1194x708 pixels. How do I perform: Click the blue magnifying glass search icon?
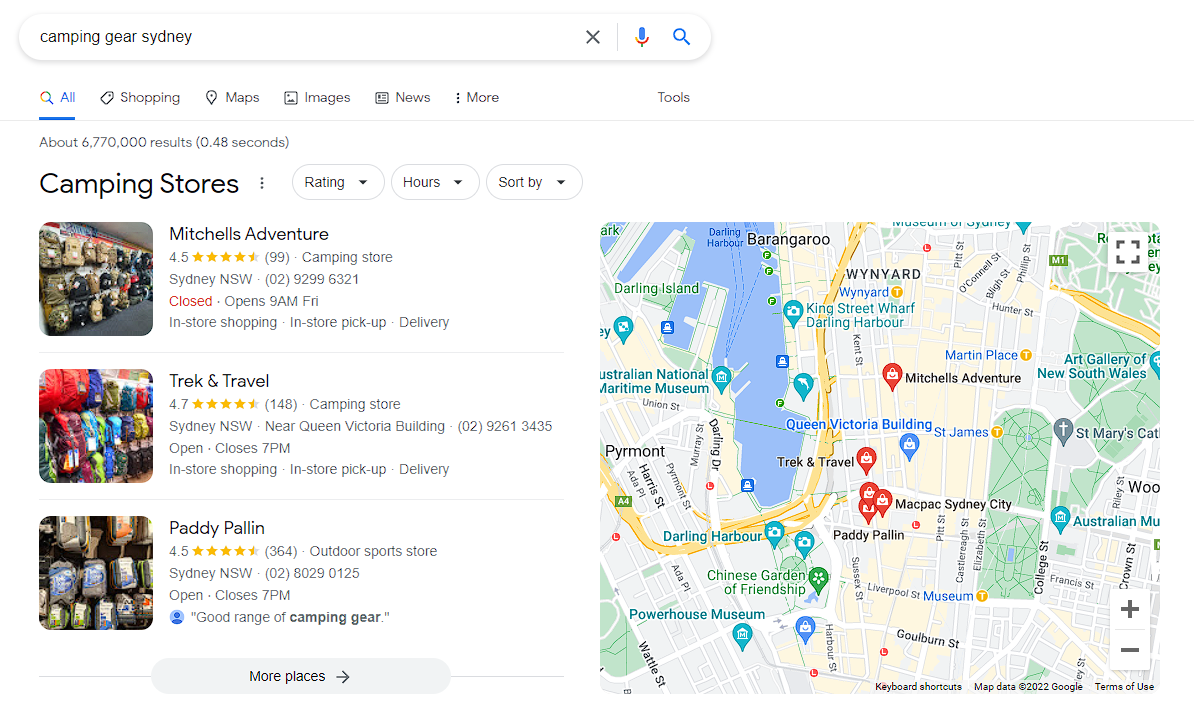pos(681,36)
